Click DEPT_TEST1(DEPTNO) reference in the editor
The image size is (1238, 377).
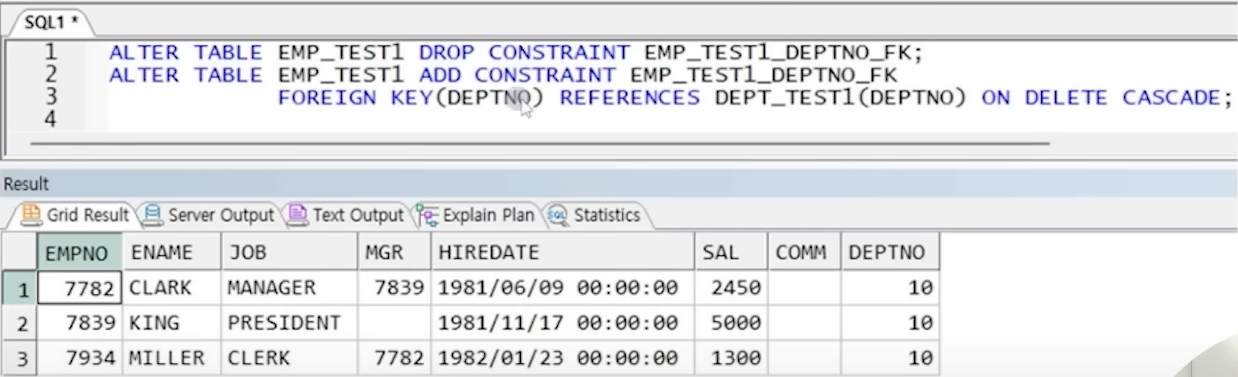[842, 98]
